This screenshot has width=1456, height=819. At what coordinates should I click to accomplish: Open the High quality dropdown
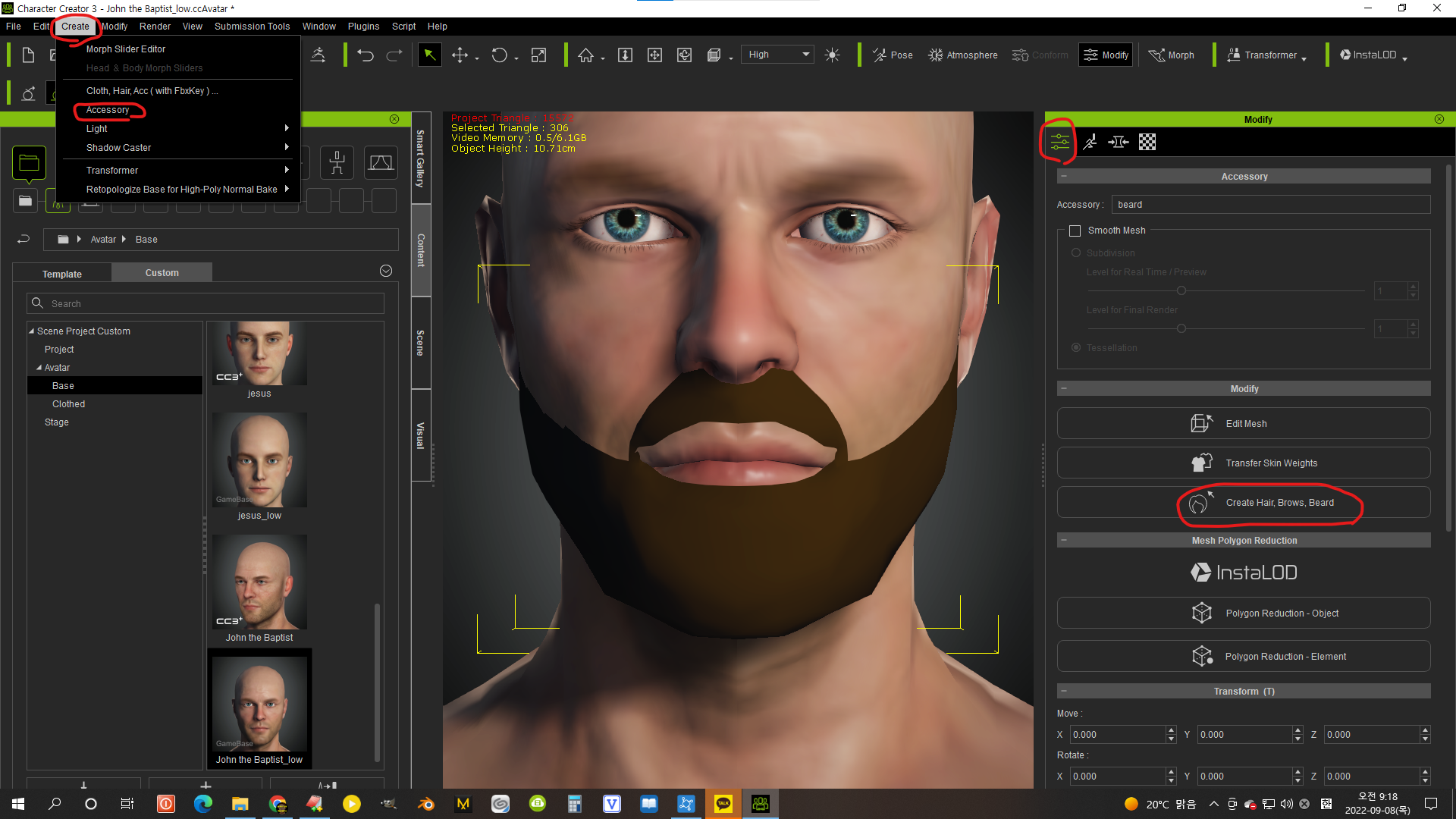click(777, 55)
